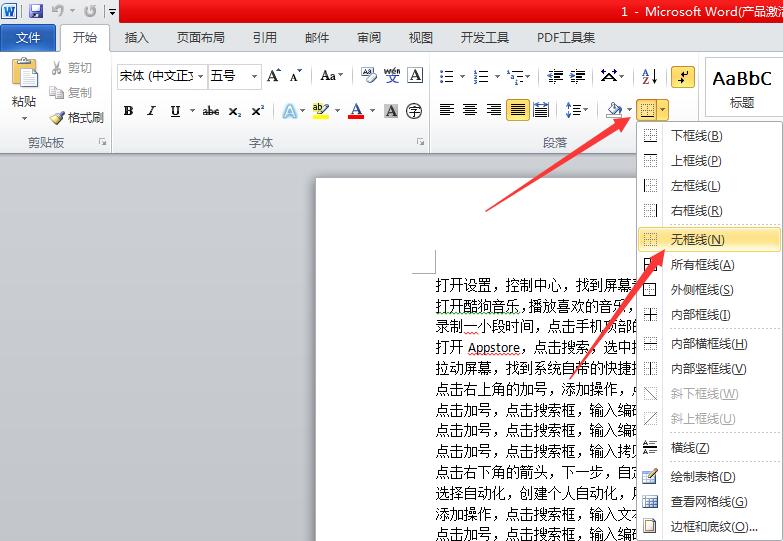
Task: Toggle Superscript formatting
Action: (258, 111)
